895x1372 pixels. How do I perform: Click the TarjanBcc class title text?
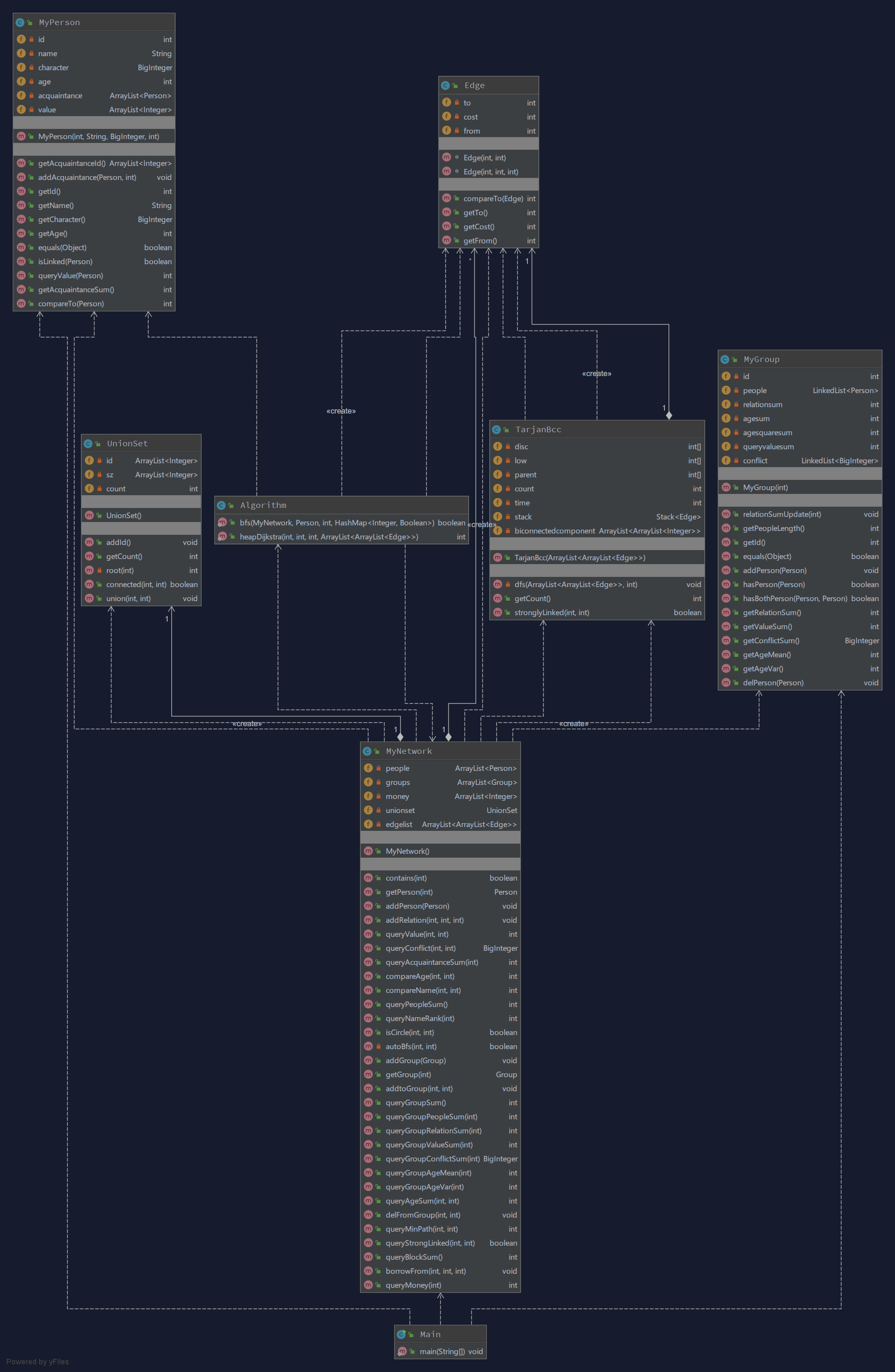538,430
